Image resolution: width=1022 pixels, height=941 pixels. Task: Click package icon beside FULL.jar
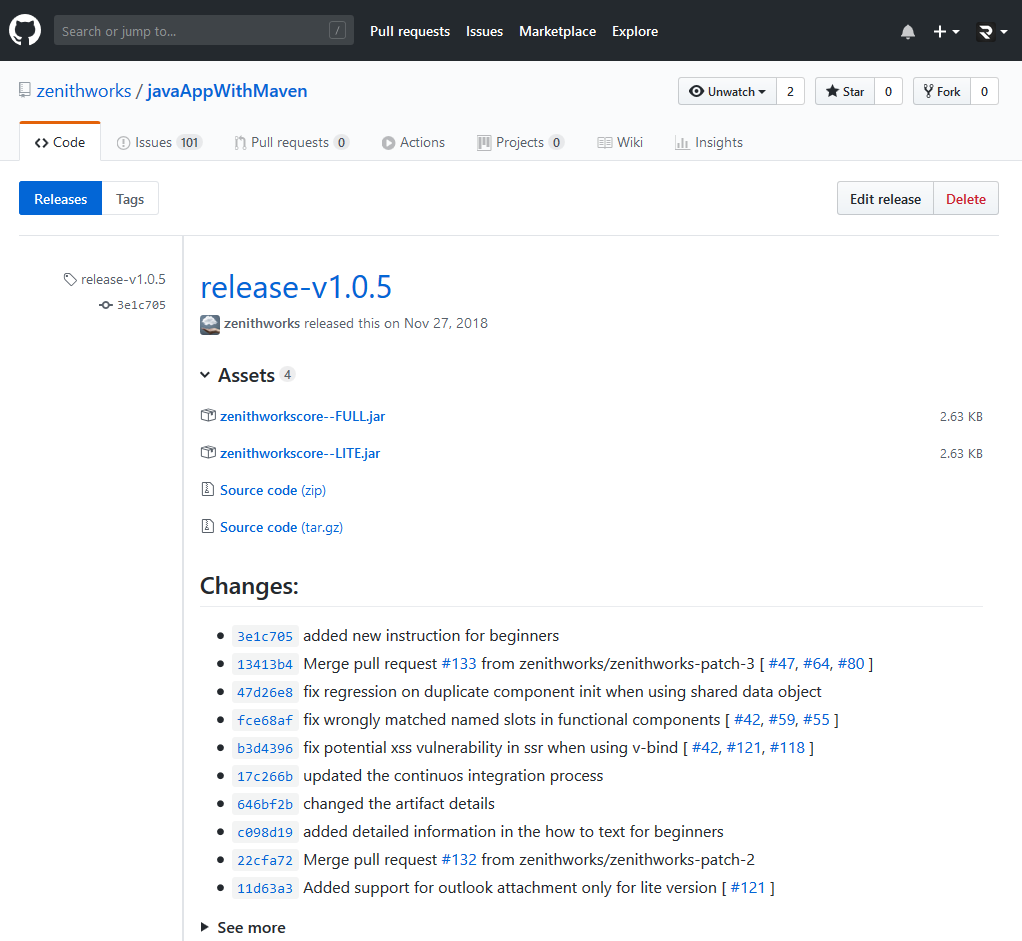click(x=208, y=415)
